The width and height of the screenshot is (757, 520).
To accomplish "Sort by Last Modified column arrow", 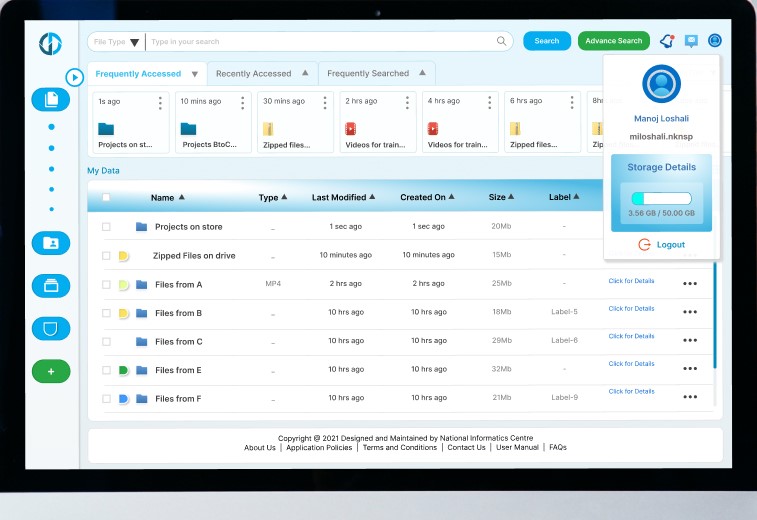I will tap(372, 197).
